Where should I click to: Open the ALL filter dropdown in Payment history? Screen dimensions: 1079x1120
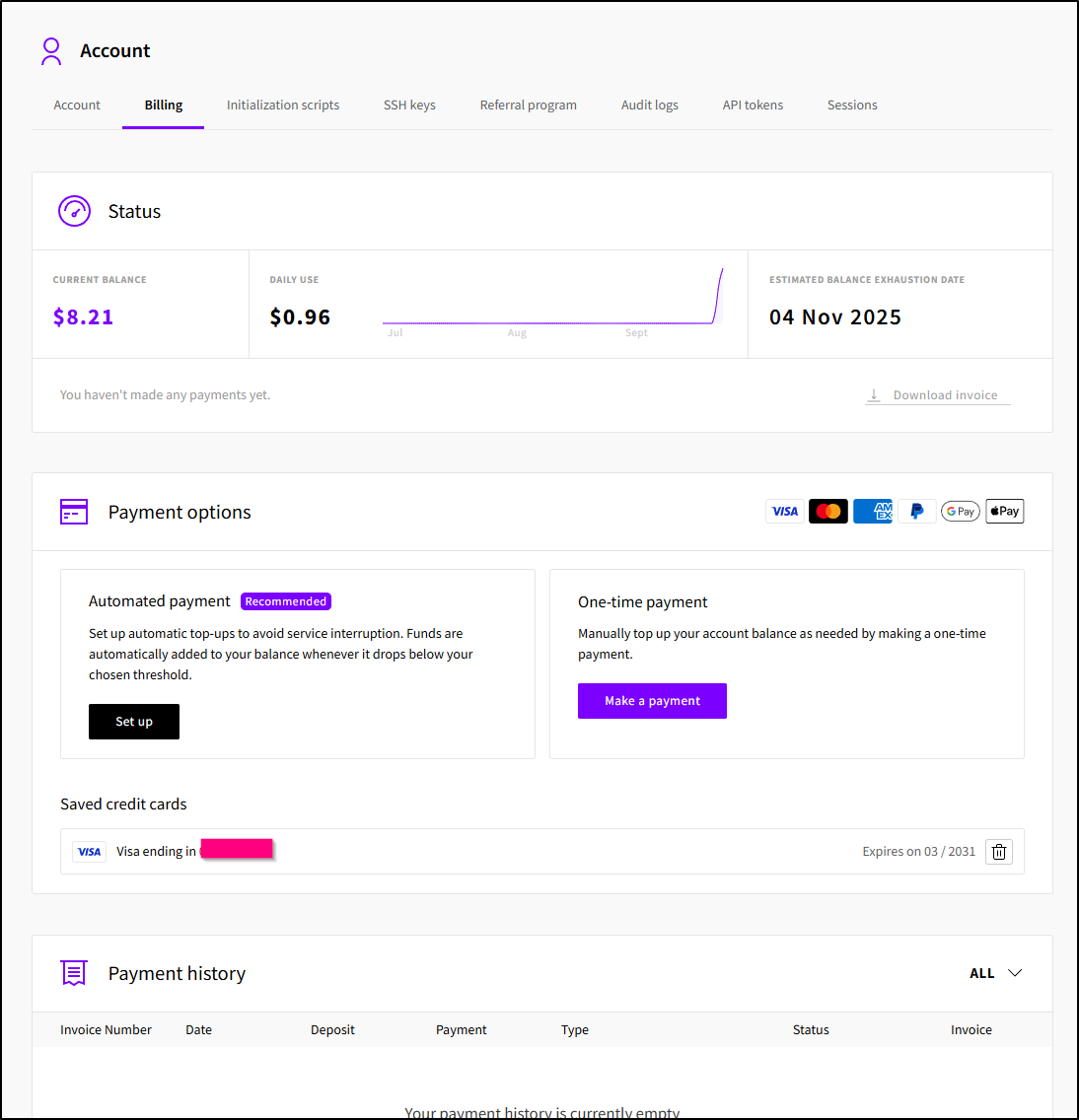[x=995, y=973]
